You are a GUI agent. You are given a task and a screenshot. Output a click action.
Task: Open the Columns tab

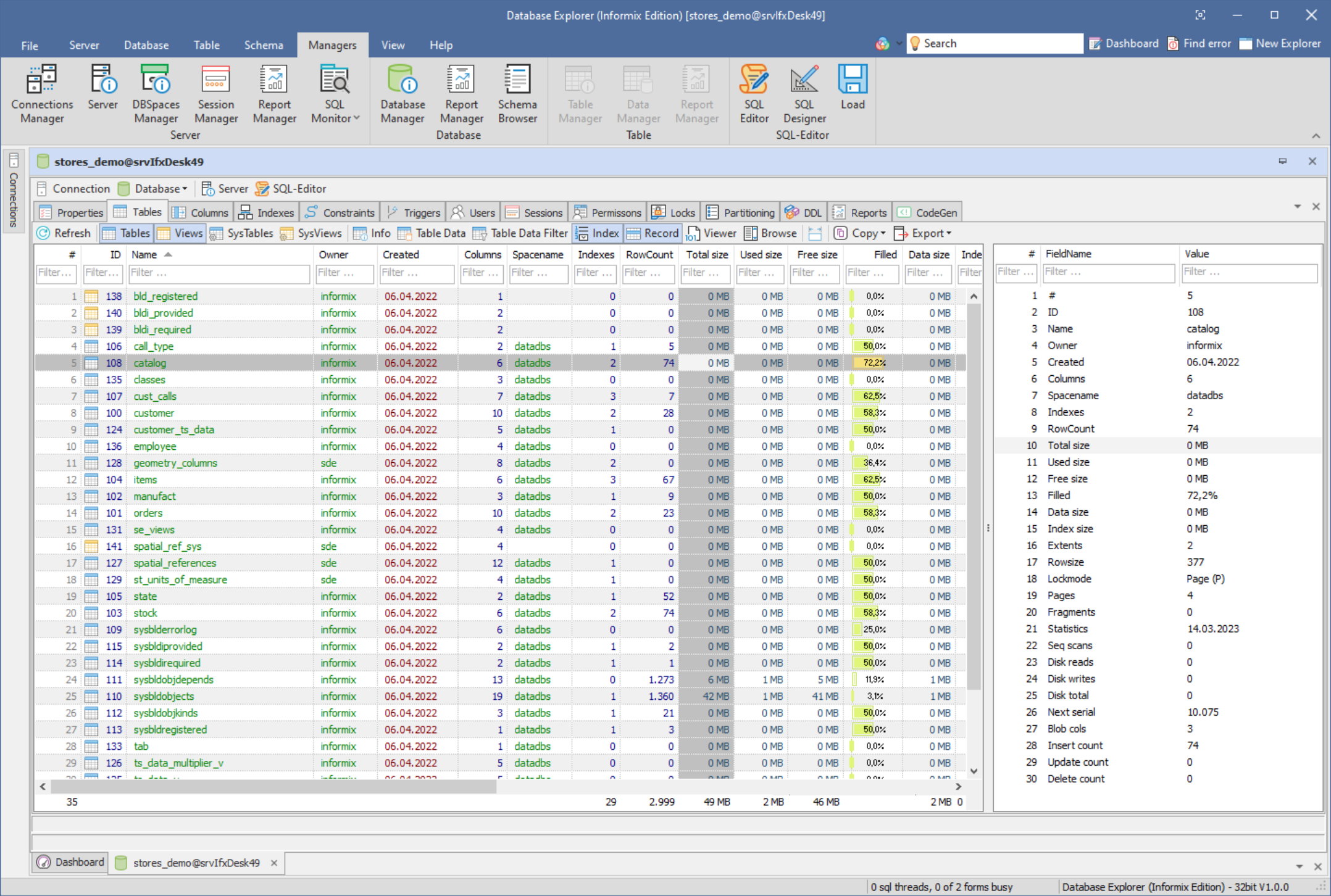point(201,212)
